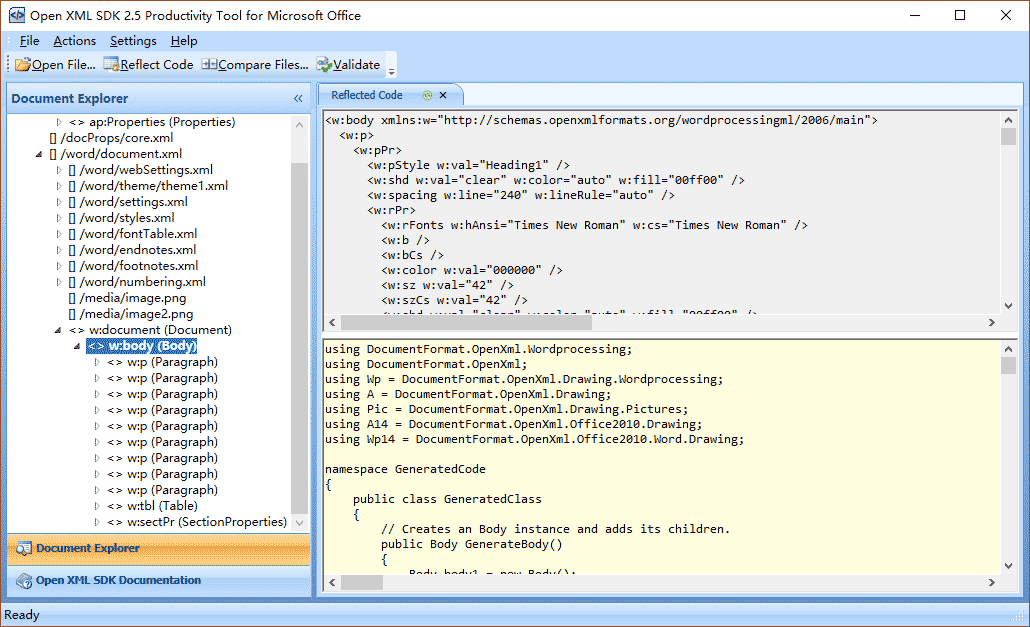The width and height of the screenshot is (1030, 627).
Task: Click the Validate toolbar icon
Action: point(324,65)
